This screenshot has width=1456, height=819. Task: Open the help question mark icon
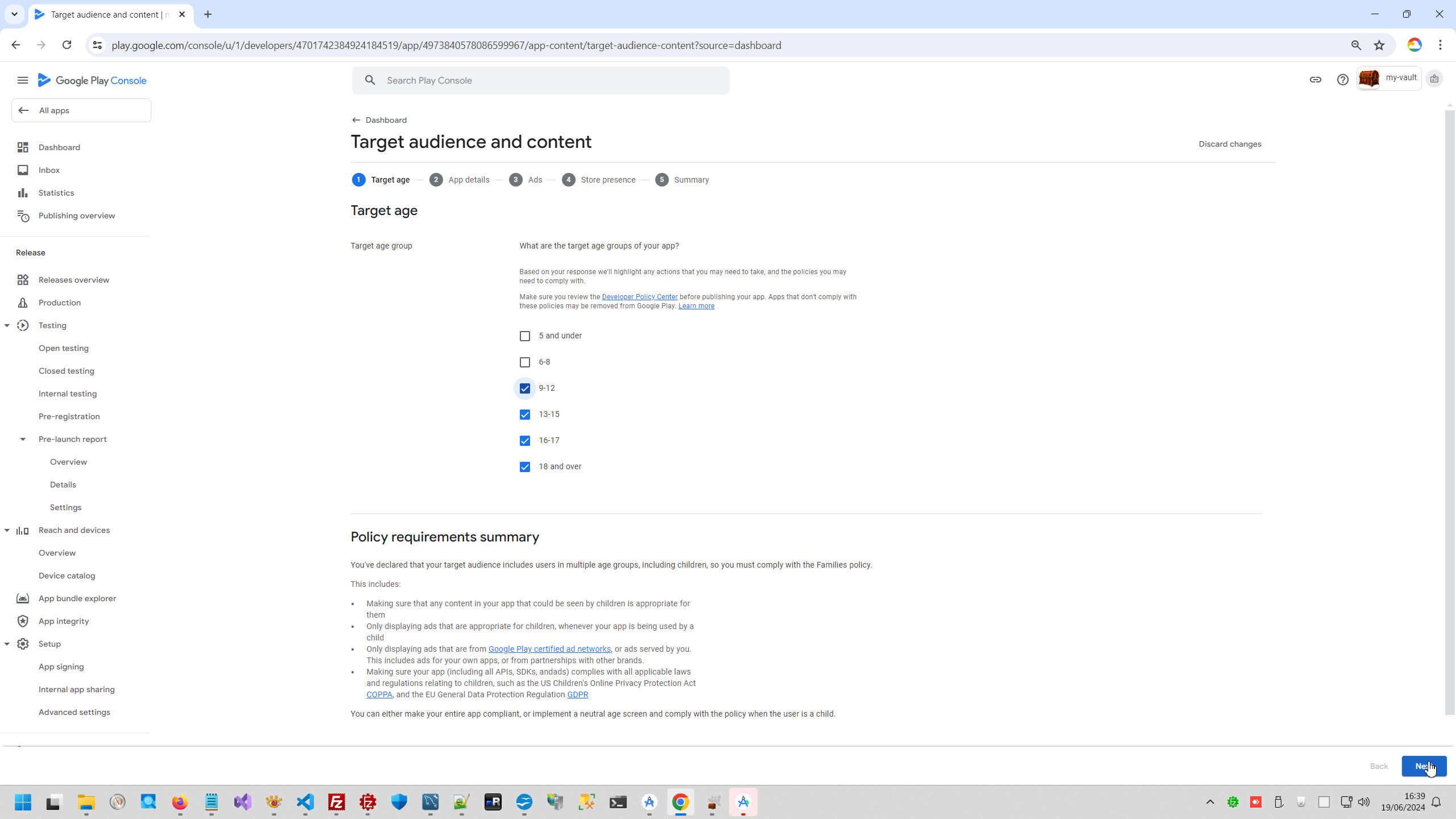(1343, 80)
